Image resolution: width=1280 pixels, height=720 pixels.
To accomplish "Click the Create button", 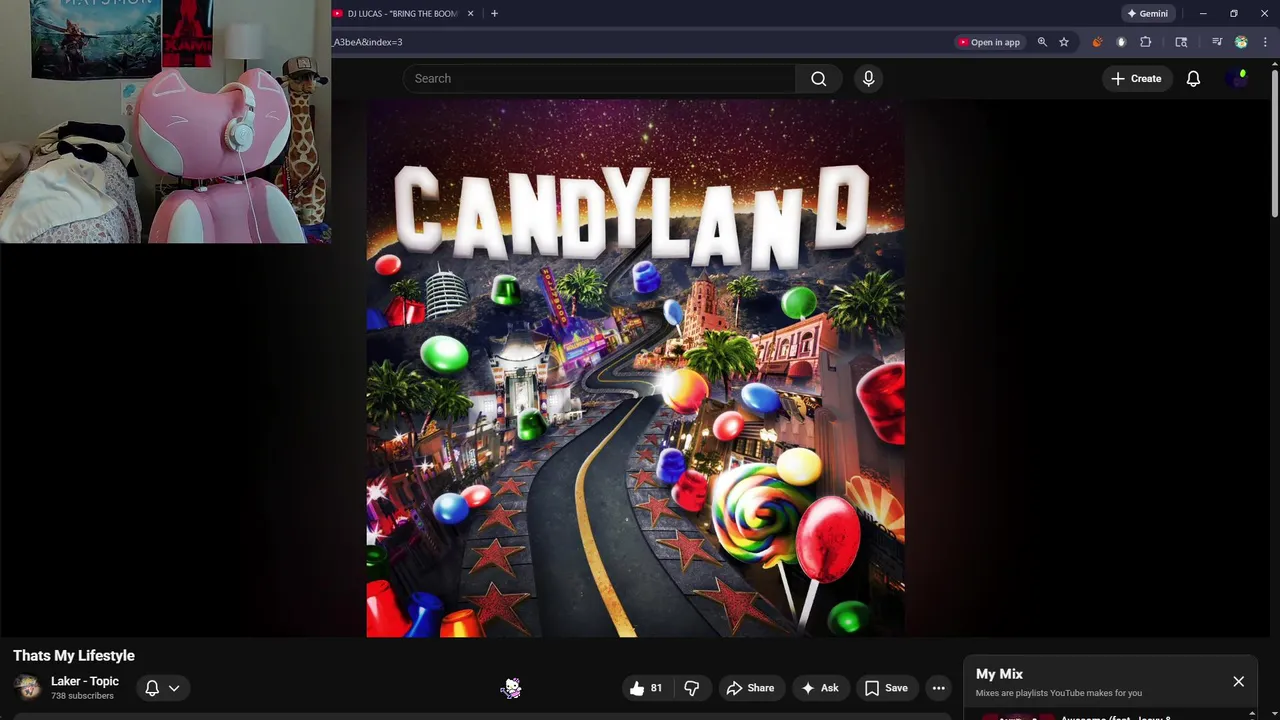I will 1136,78.
